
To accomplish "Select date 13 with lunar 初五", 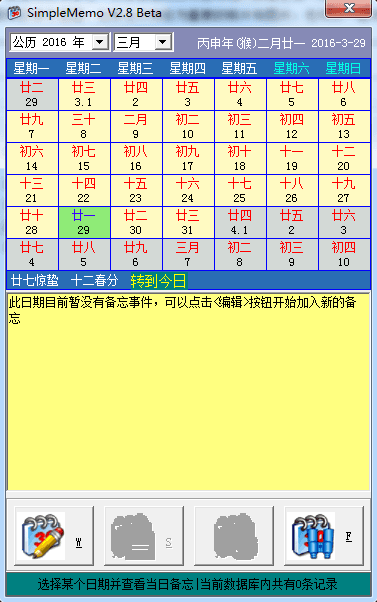I will coord(344,127).
